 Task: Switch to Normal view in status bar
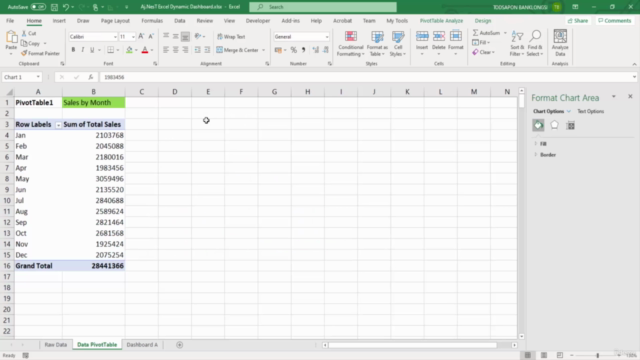coord(528,355)
